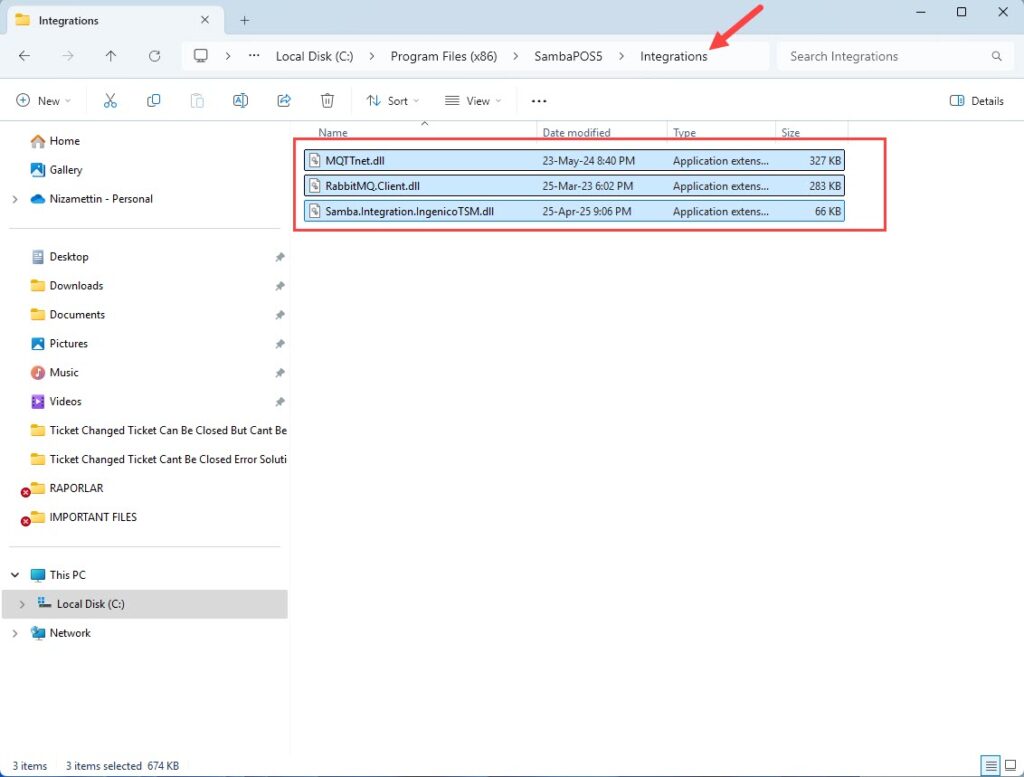Expand the Network tree node
Image resolution: width=1024 pixels, height=777 pixels.
point(15,633)
